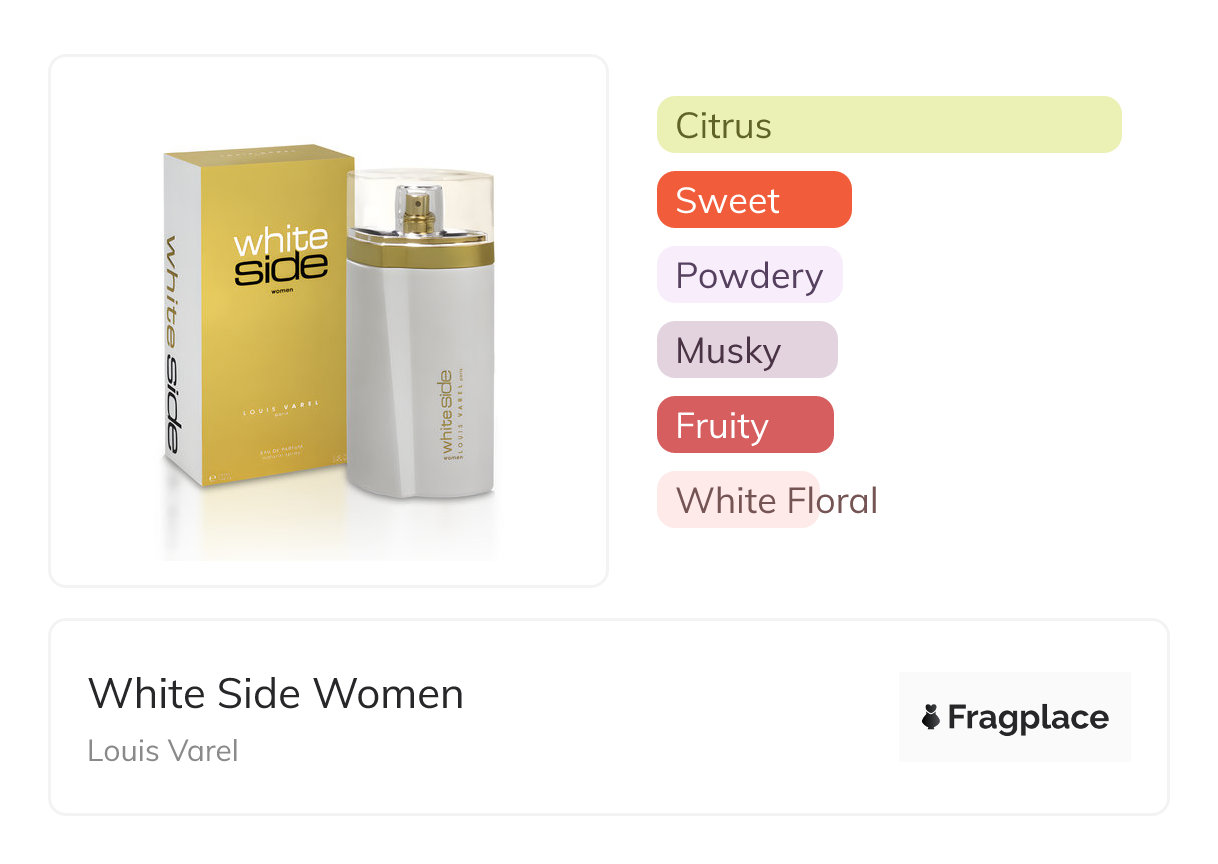Select the White Floral accord label
This screenshot has width=1218, height=864.
pos(776,500)
